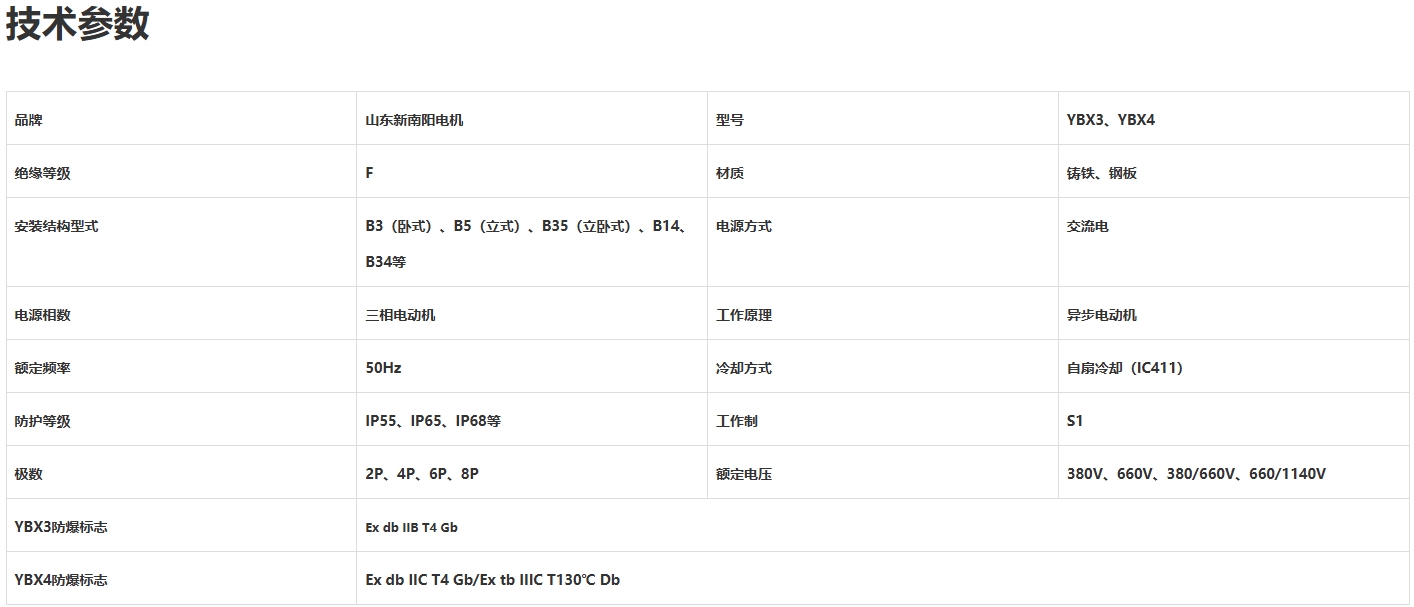Click the 380V、660V rated voltage value
The image size is (1414, 607).
[1196, 474]
